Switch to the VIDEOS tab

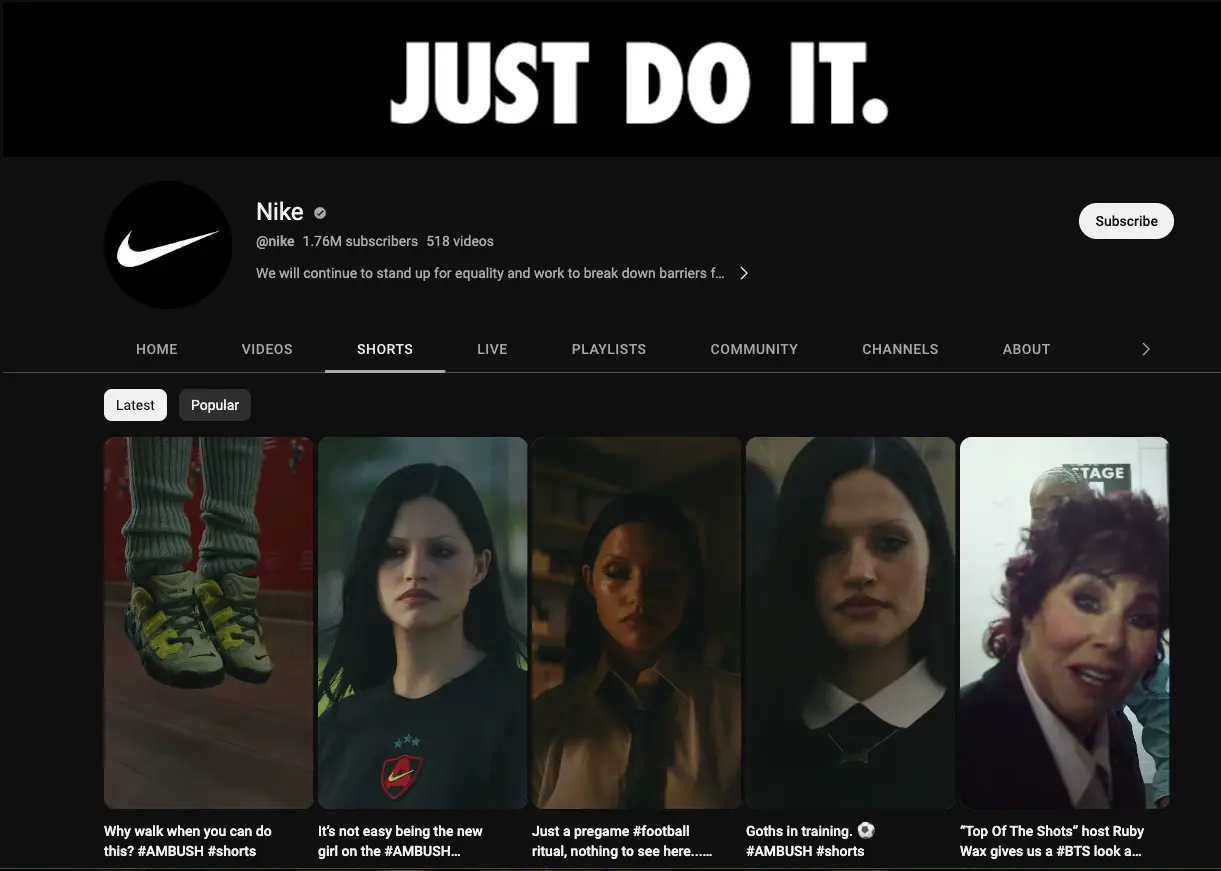[267, 349]
